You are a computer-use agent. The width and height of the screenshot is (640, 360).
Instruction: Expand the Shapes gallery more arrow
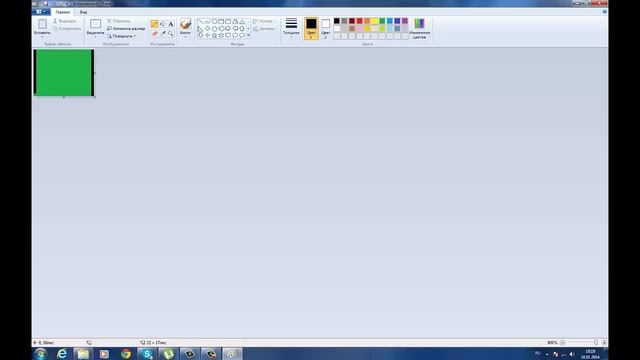pos(248,36)
